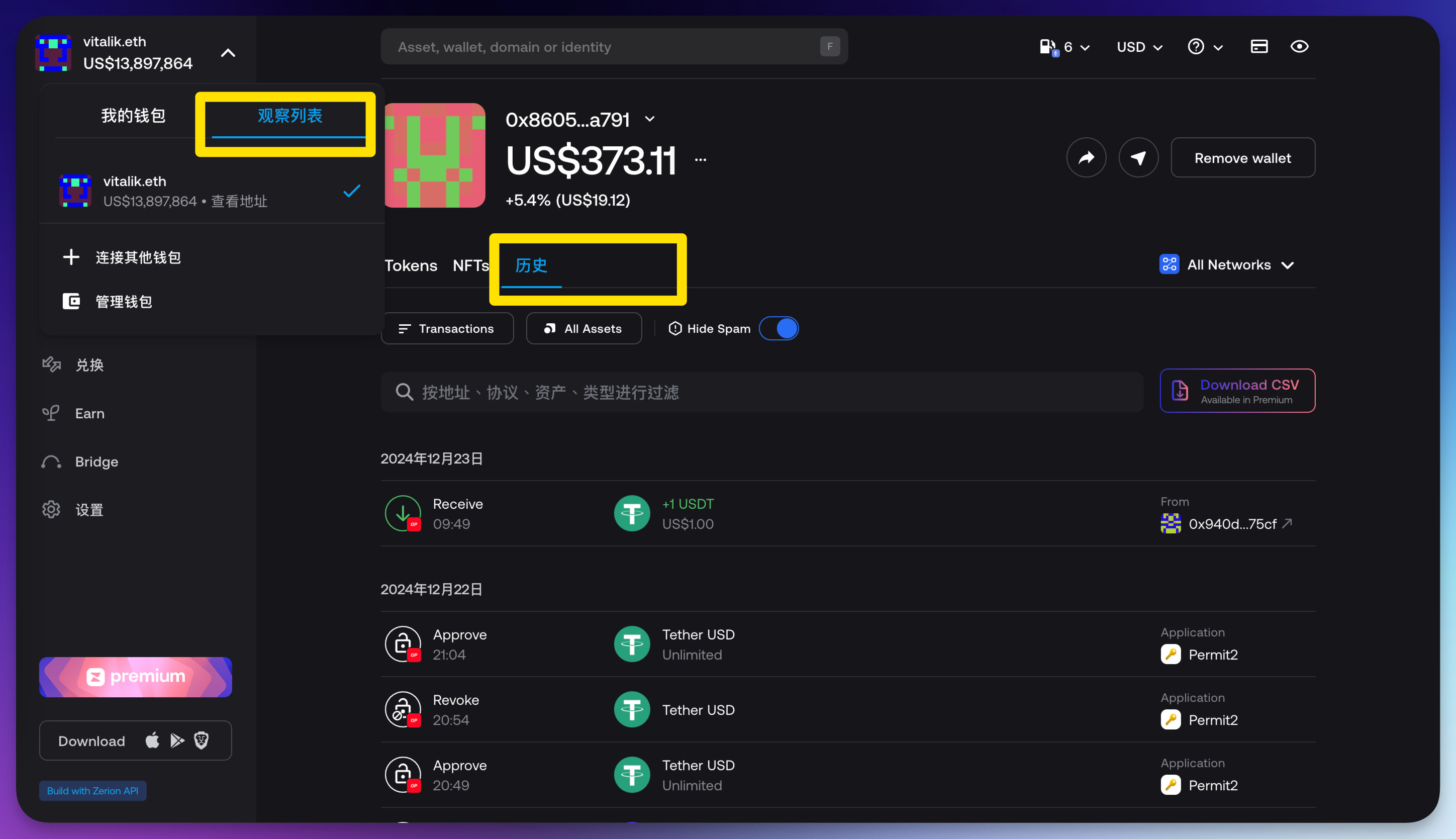Click the Hide Spam shield icon
Viewport: 1456px width, 839px height.
[675, 328]
